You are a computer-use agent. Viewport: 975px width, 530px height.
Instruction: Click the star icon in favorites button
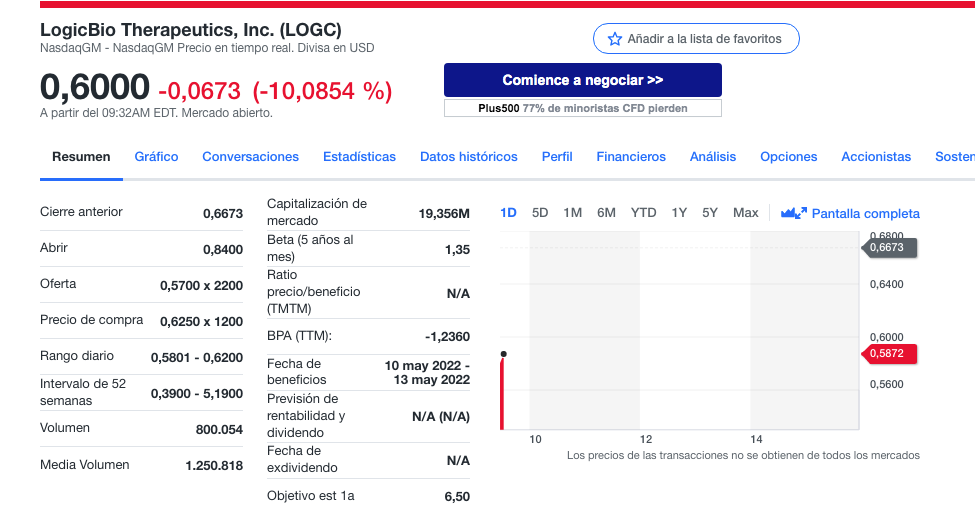point(614,39)
